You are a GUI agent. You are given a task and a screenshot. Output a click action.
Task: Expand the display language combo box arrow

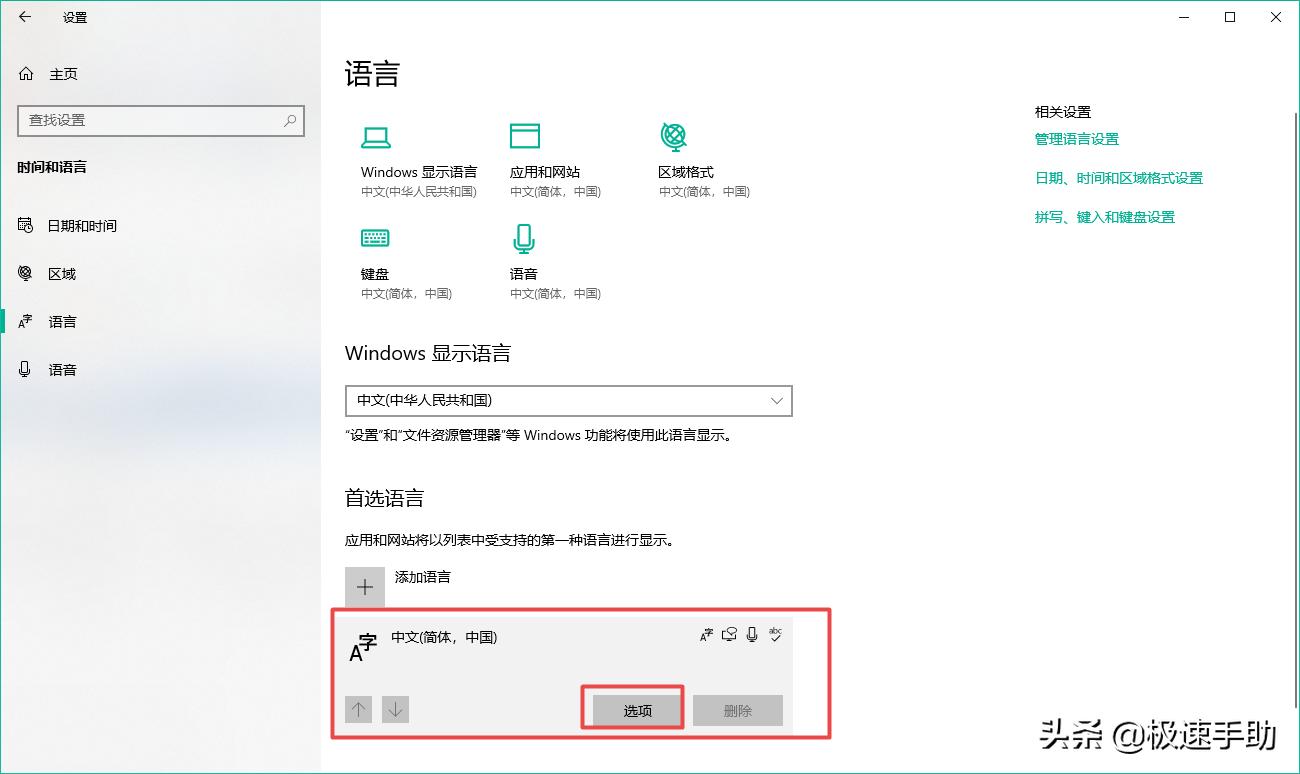click(777, 401)
